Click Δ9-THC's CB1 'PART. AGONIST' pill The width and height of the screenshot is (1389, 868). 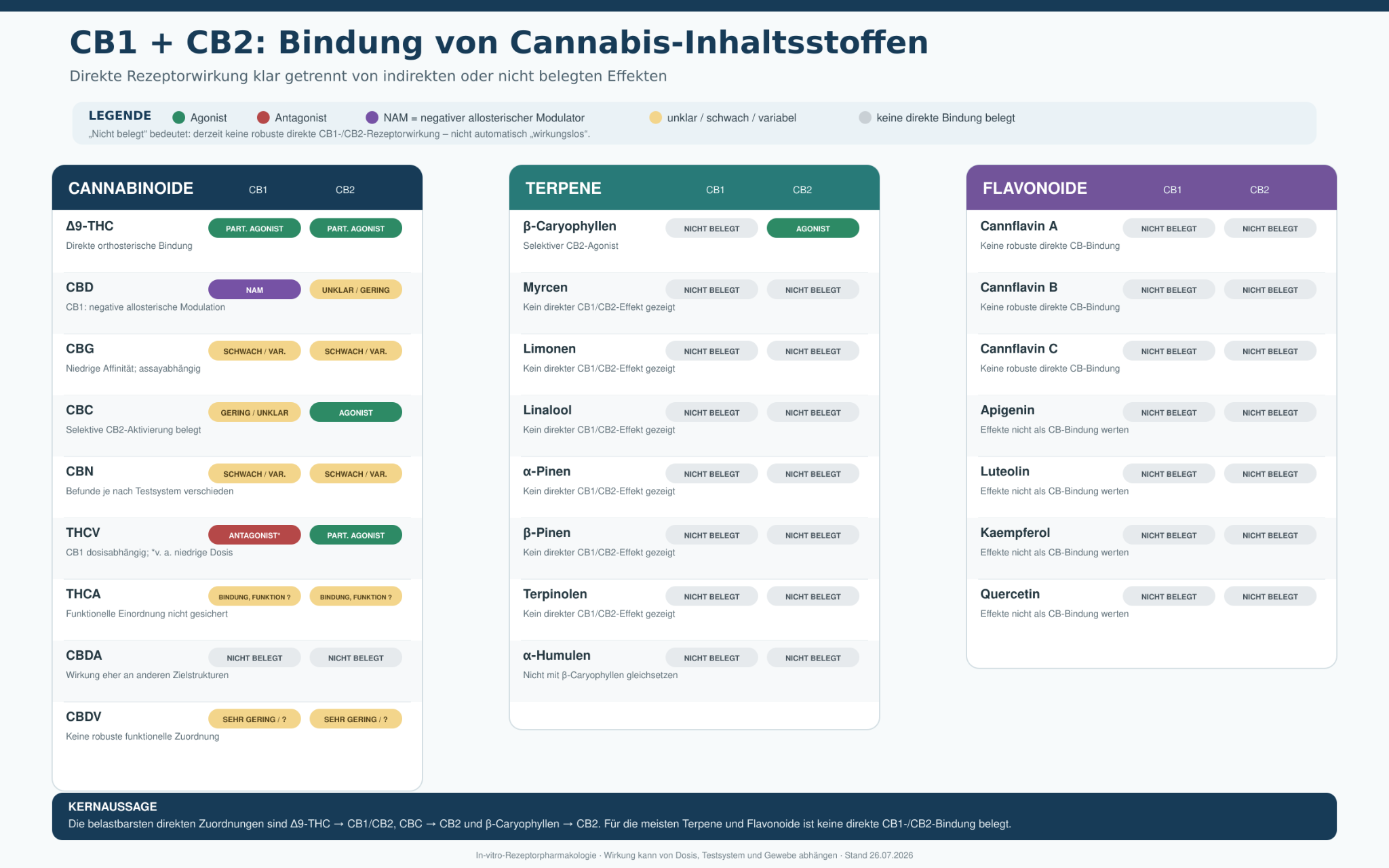click(254, 229)
